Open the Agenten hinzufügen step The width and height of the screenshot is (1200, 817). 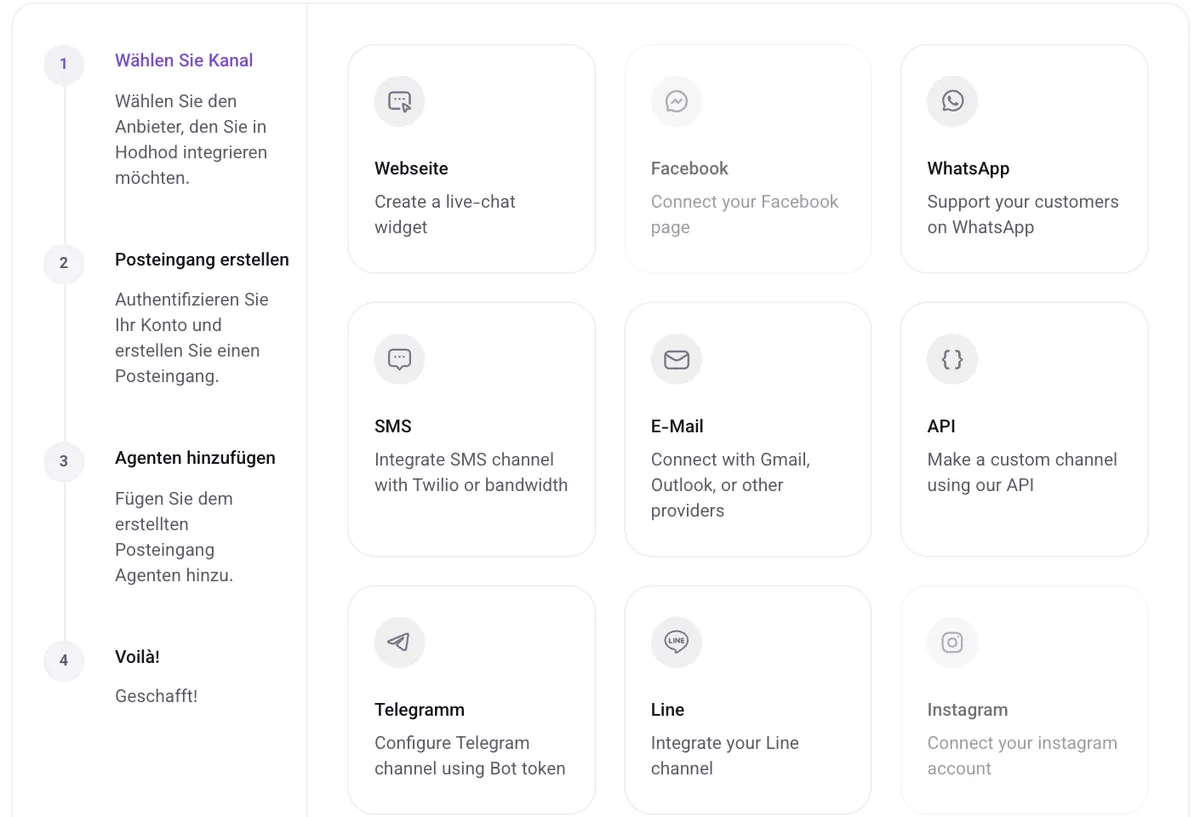195,458
